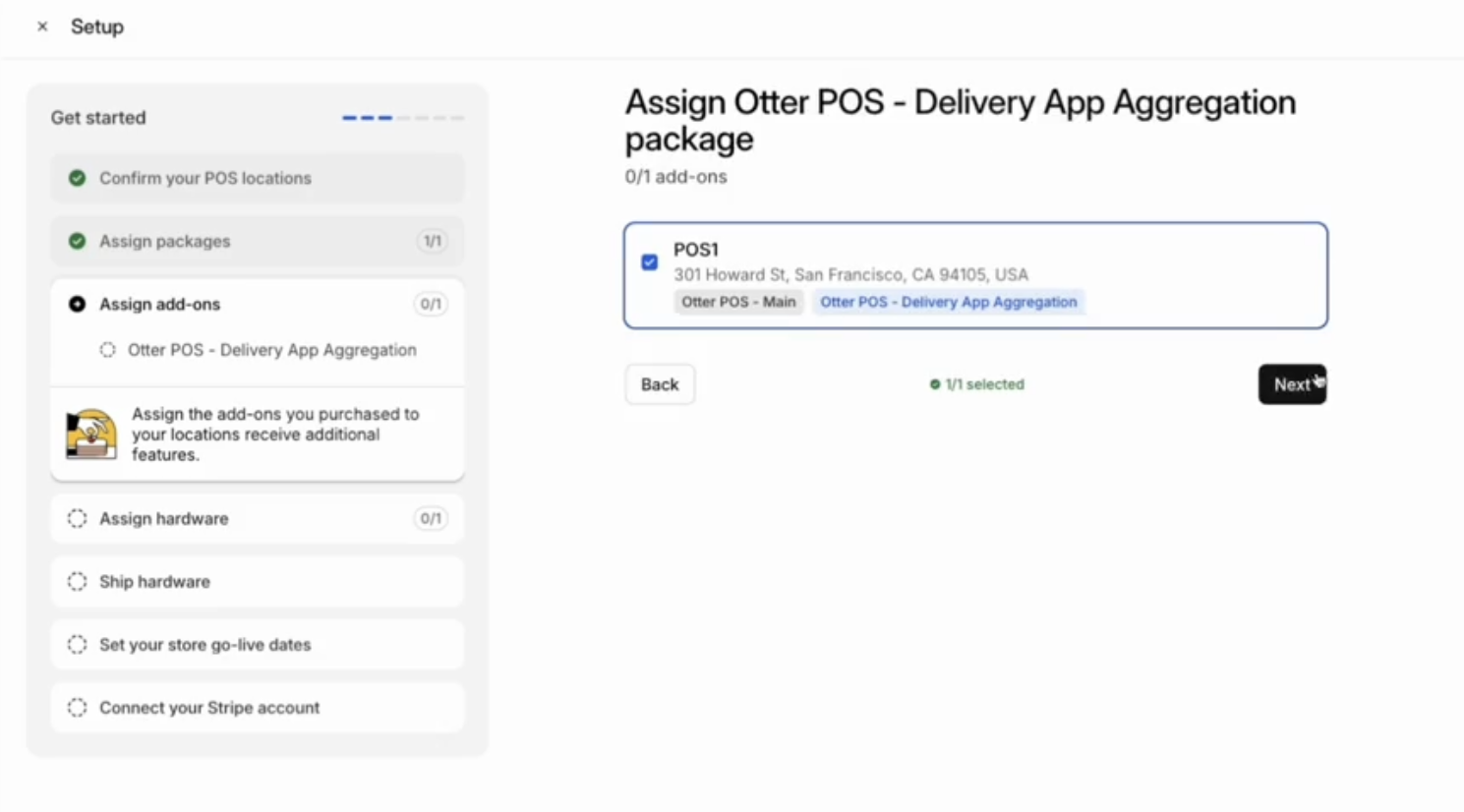The height and width of the screenshot is (812, 1464).
Task: Expand the Assign hardware step
Action: [164, 518]
